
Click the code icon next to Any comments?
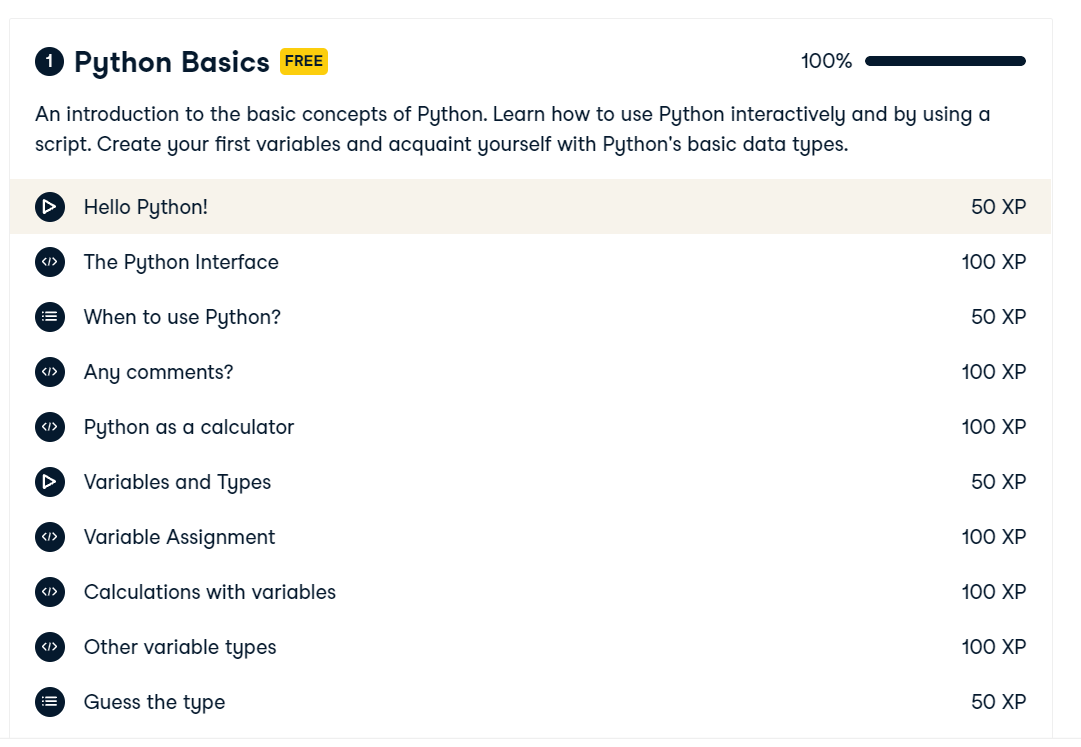pos(50,372)
